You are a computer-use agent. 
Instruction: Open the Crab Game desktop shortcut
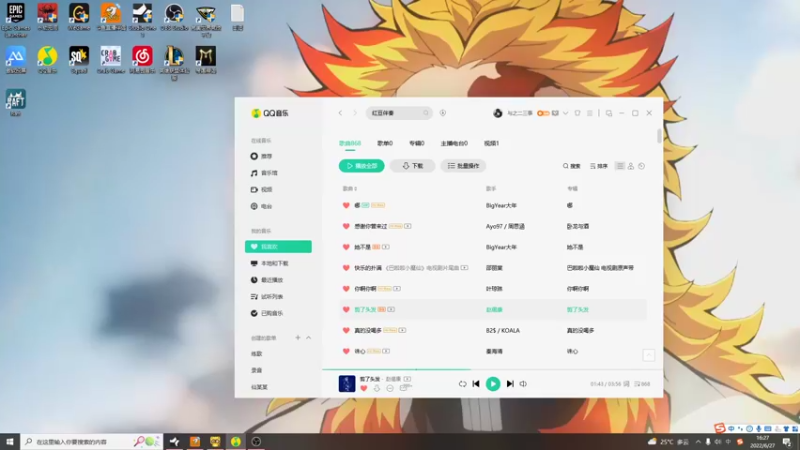click(111, 59)
